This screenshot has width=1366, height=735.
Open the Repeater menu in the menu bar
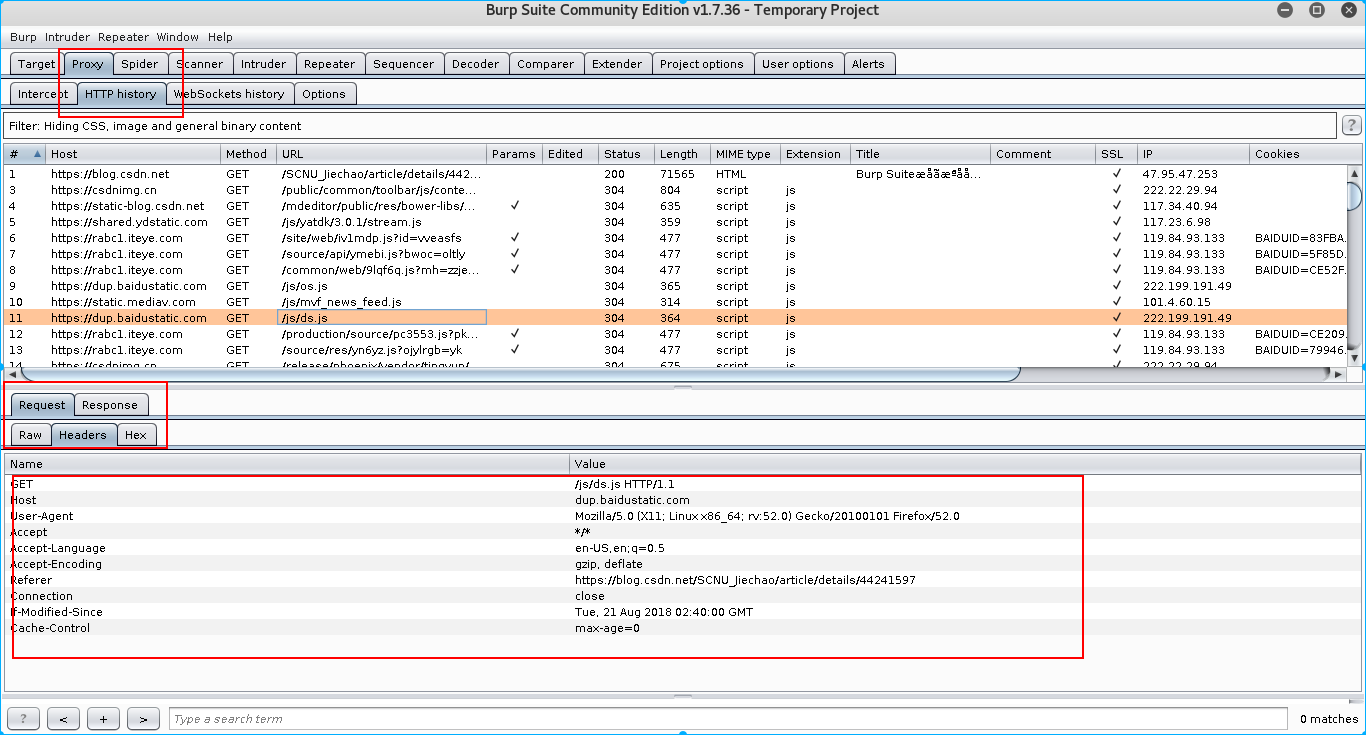[x=124, y=37]
